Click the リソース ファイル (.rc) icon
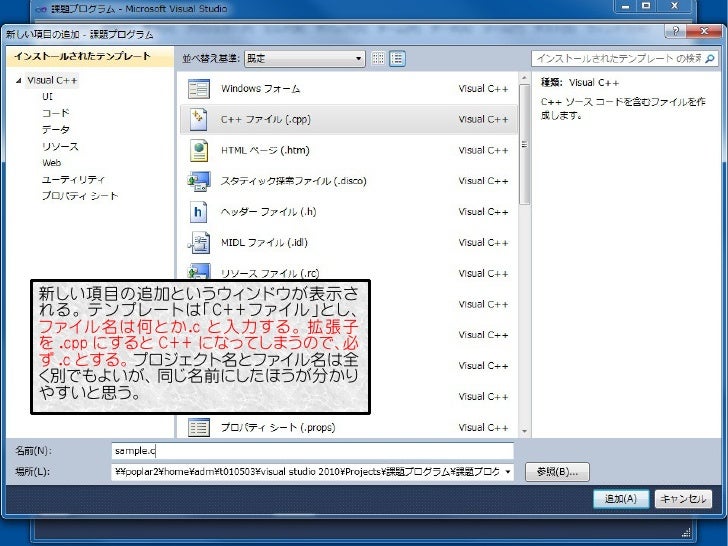Viewport: 728px width, 546px height. click(199, 271)
